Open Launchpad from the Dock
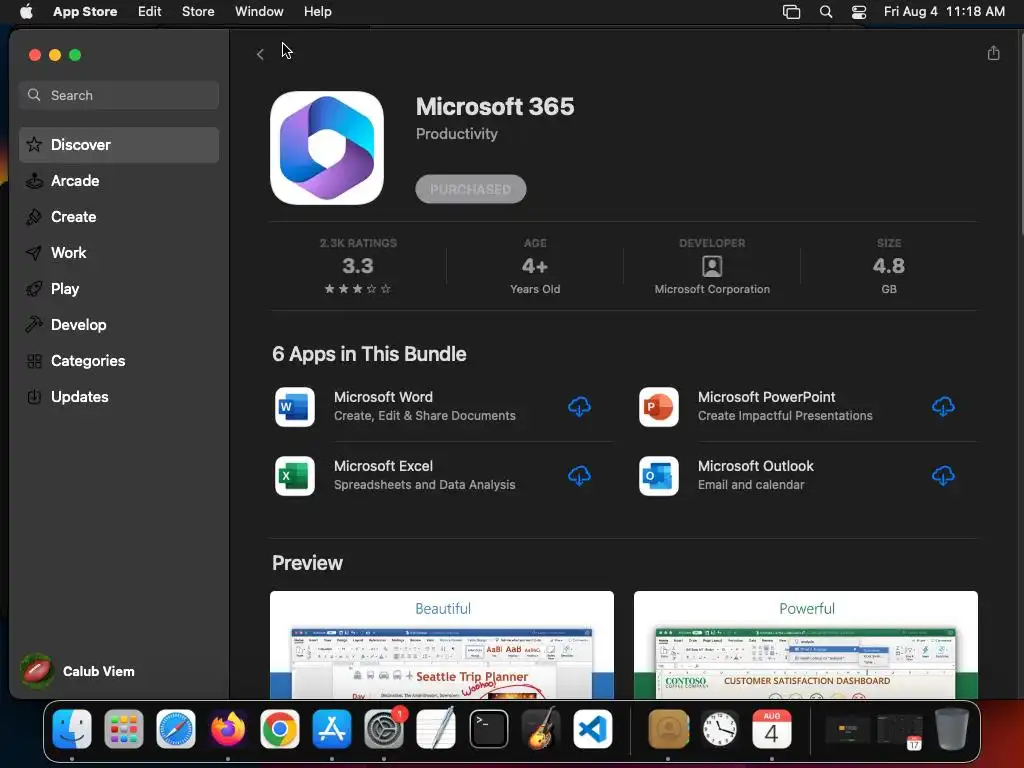This screenshot has width=1024, height=768. (x=123, y=729)
